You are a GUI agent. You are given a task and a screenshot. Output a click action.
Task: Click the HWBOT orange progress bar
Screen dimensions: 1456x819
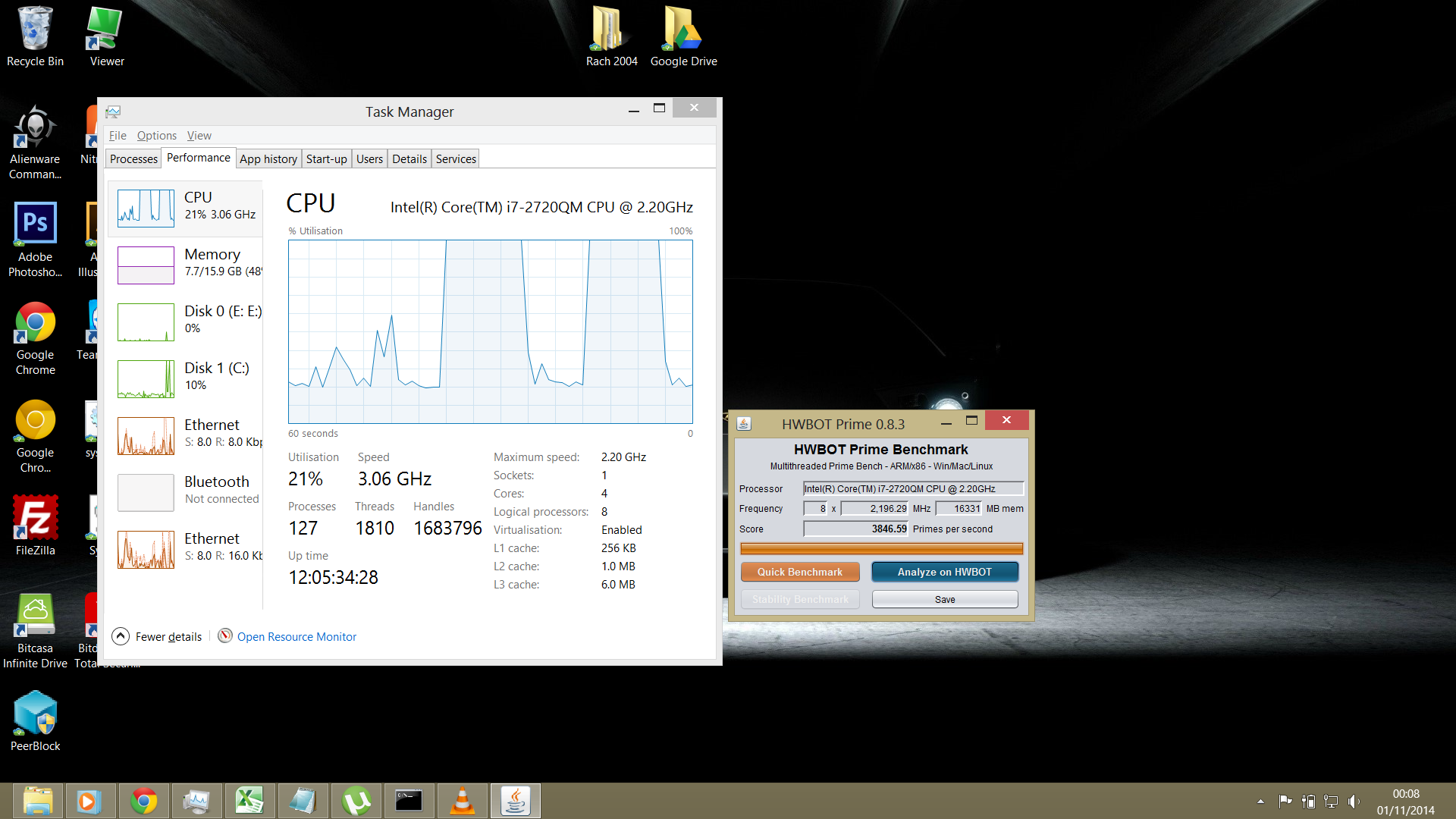(881, 548)
